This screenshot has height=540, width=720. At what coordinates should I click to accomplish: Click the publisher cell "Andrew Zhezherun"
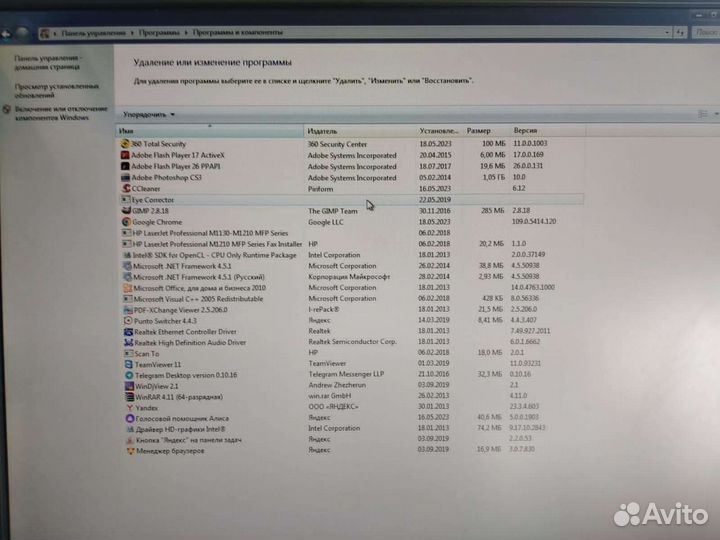coord(337,385)
